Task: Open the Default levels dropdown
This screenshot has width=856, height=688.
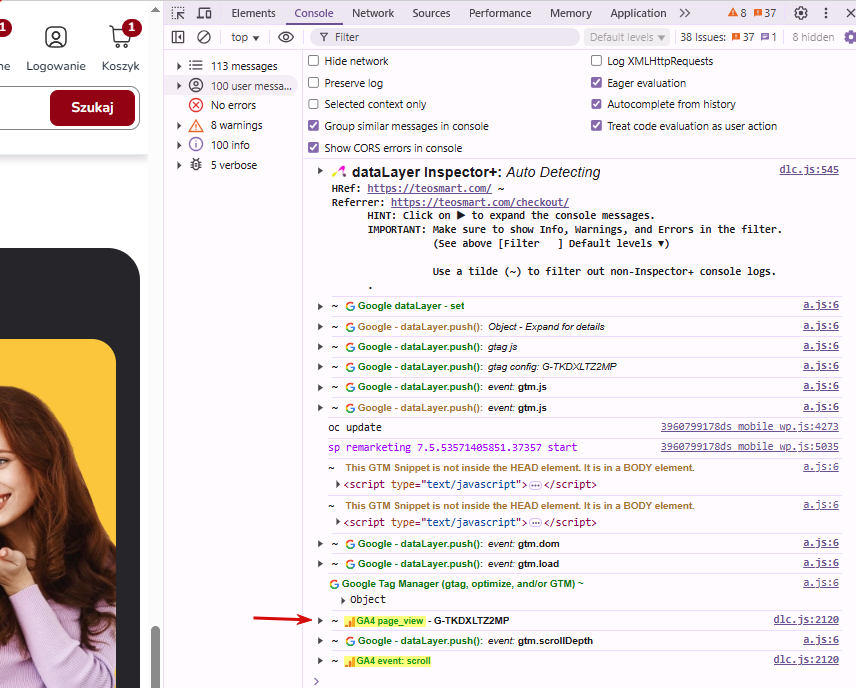Action: coord(627,37)
